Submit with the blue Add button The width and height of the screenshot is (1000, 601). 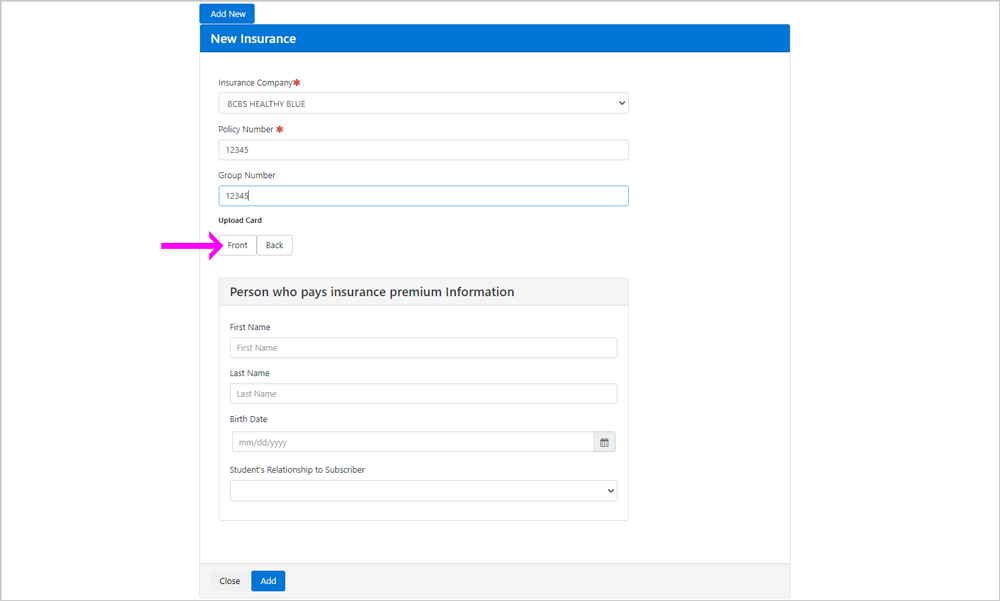pos(268,581)
